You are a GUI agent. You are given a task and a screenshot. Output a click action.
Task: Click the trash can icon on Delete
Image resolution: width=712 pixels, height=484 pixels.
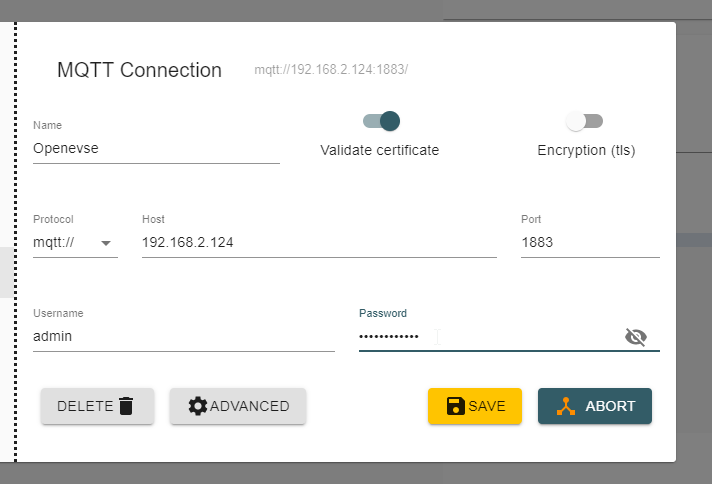(x=126, y=406)
